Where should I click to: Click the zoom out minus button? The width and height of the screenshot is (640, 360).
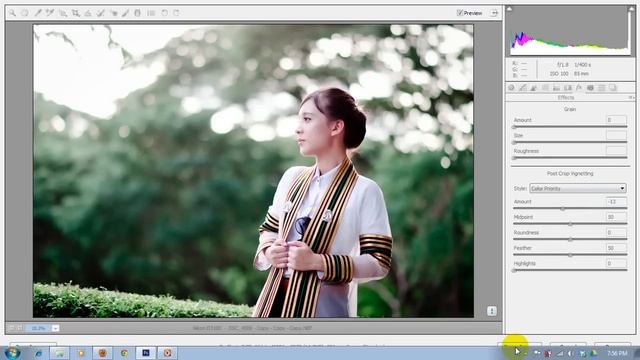click(11, 328)
